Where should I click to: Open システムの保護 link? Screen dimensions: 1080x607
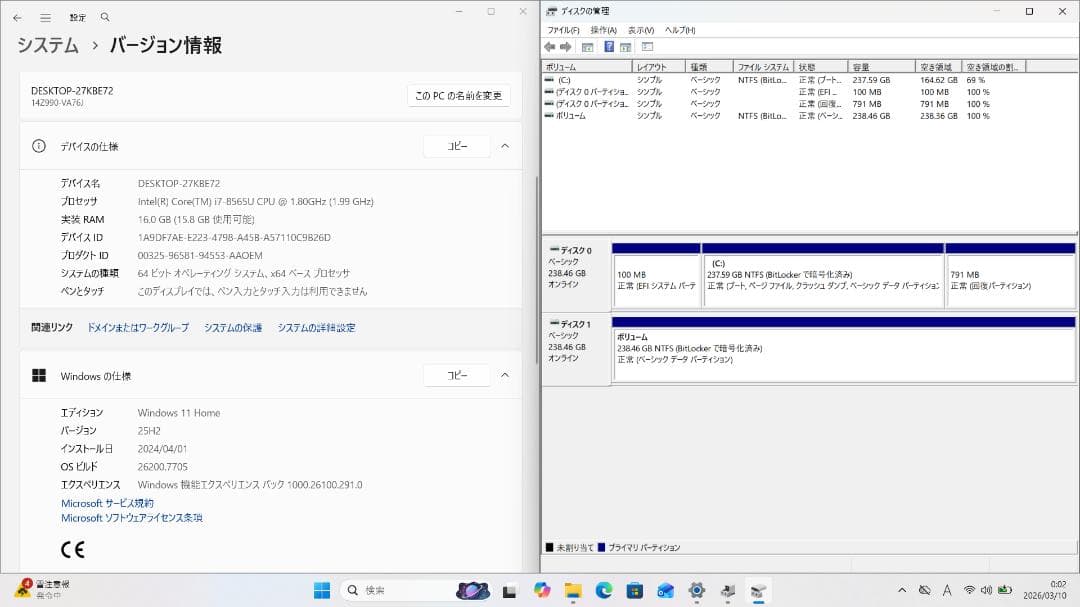[233, 328]
